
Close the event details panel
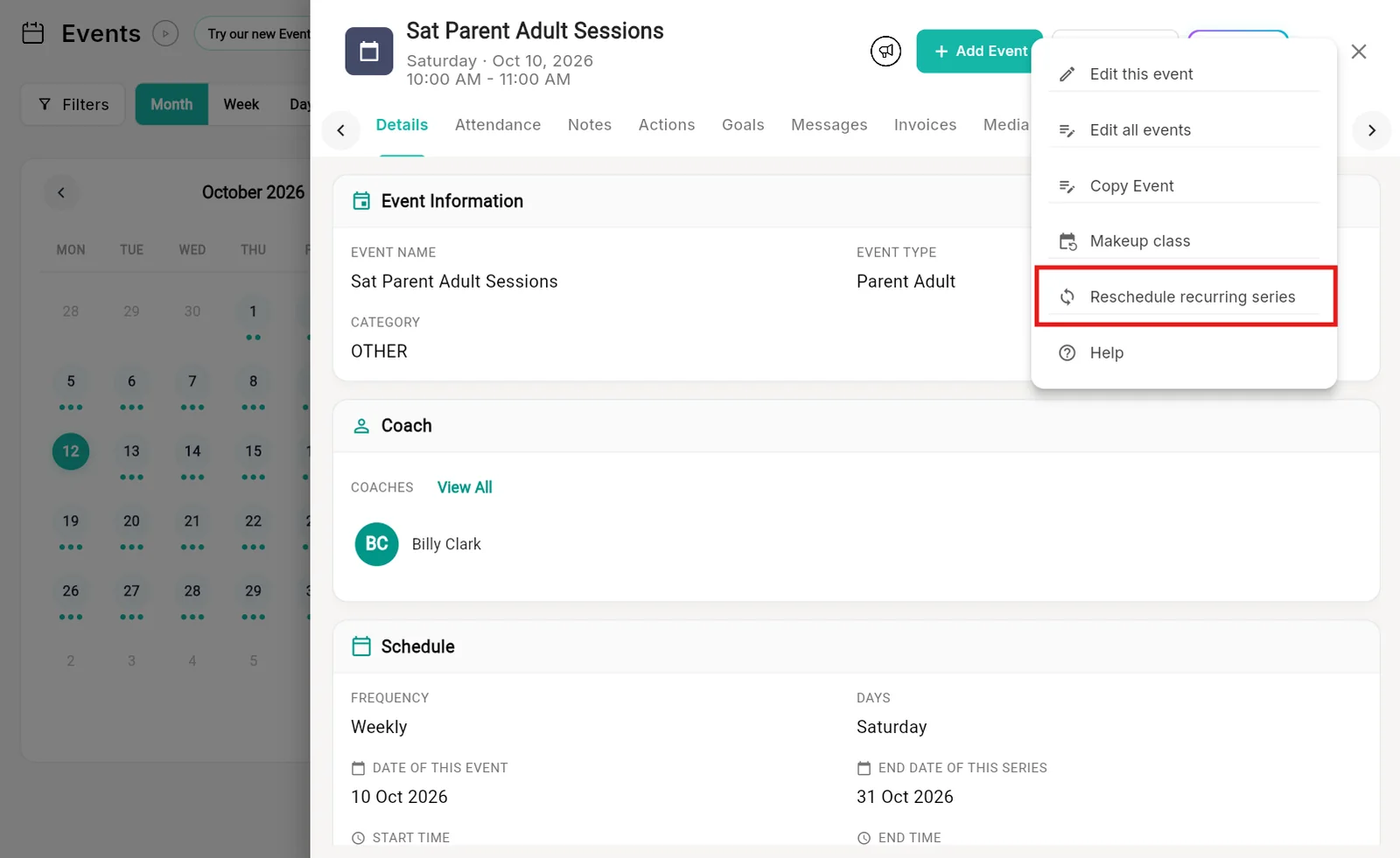[x=1359, y=52]
